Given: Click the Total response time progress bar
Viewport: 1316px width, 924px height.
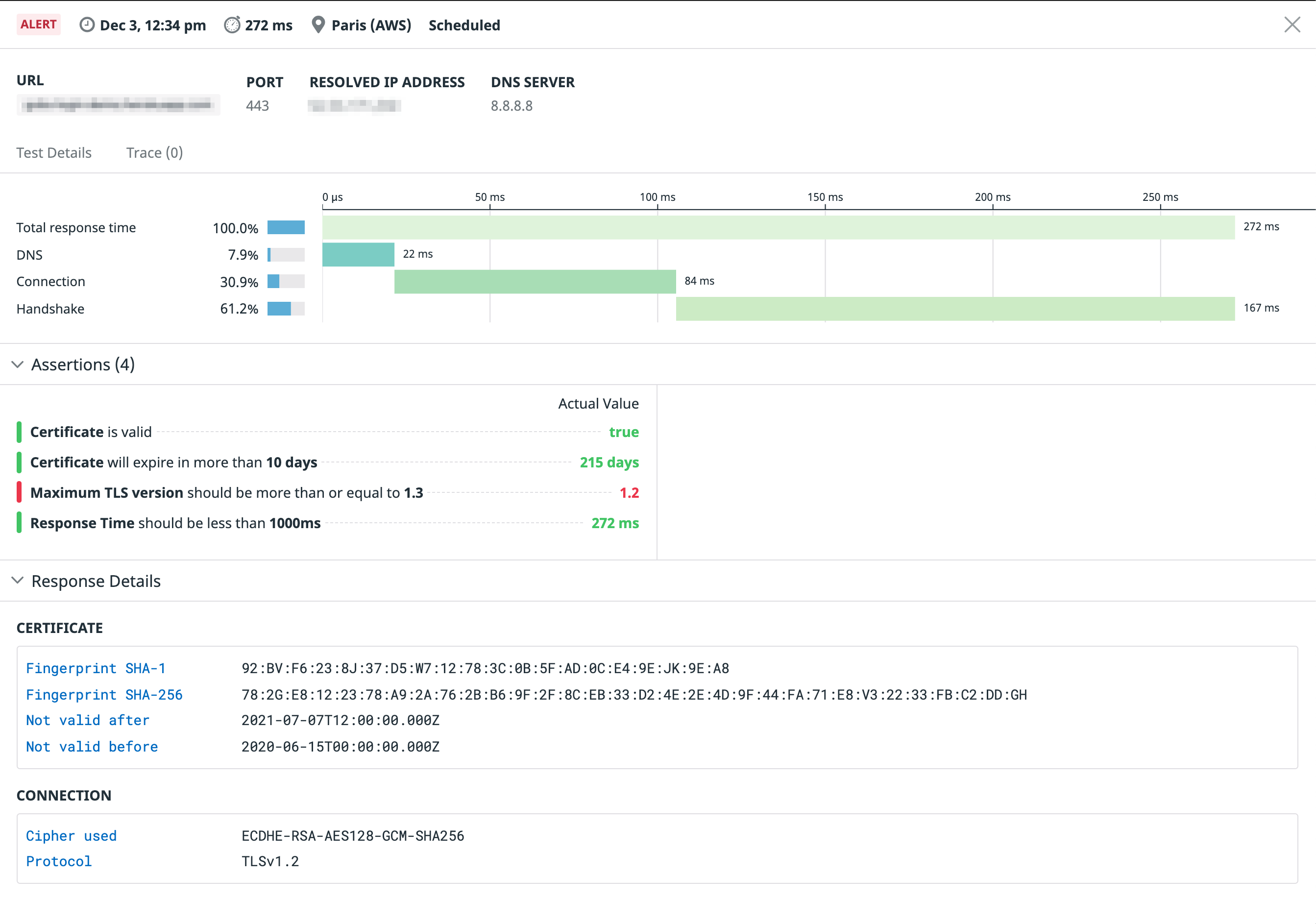Looking at the screenshot, I should click(287, 227).
